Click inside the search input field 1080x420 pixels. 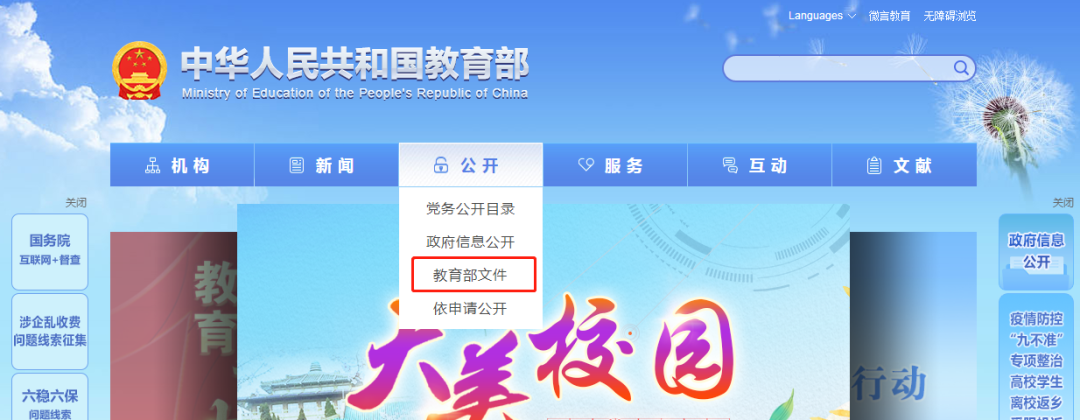coord(838,67)
